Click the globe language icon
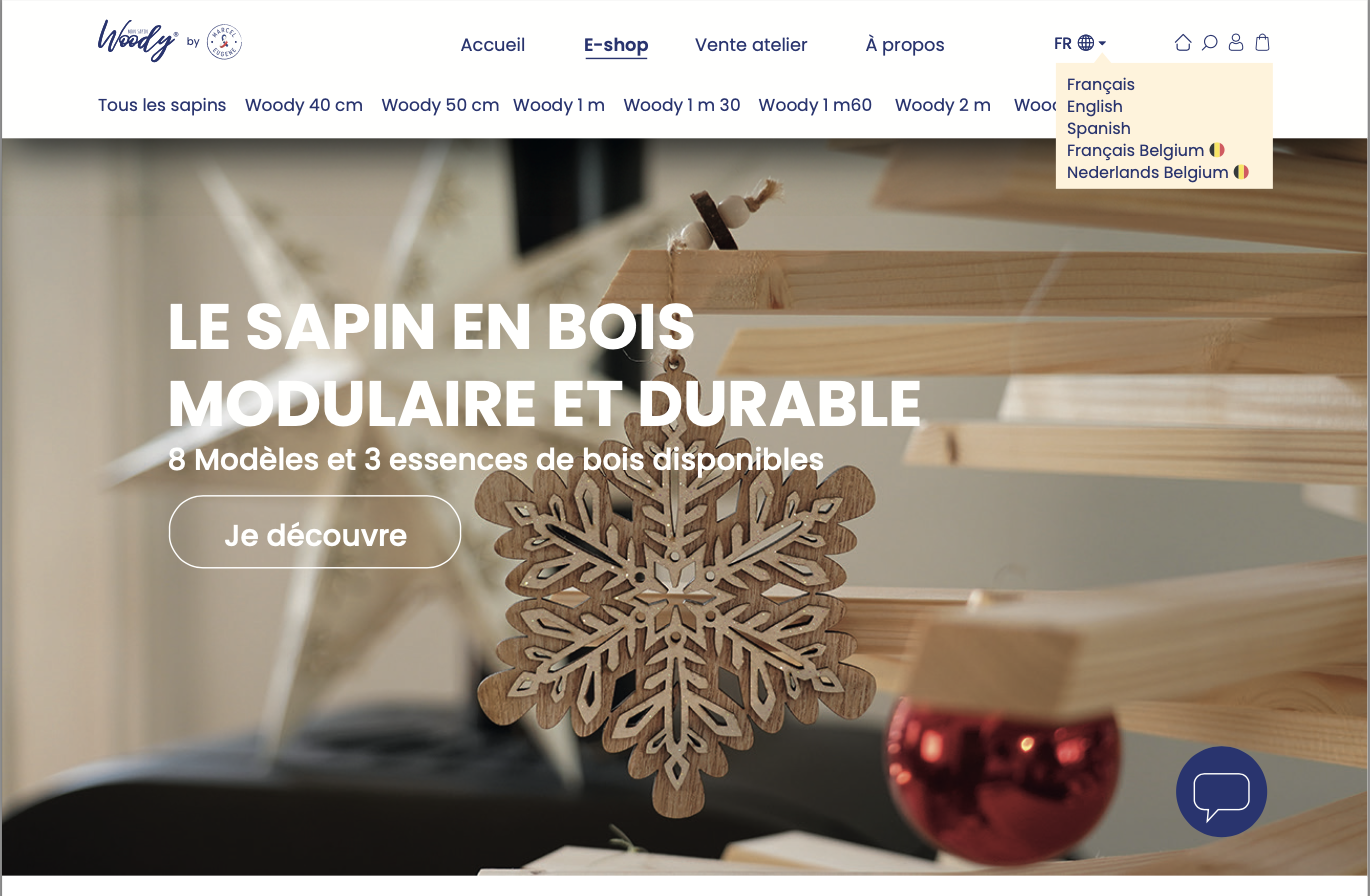This screenshot has width=1370, height=896. pos(1086,43)
